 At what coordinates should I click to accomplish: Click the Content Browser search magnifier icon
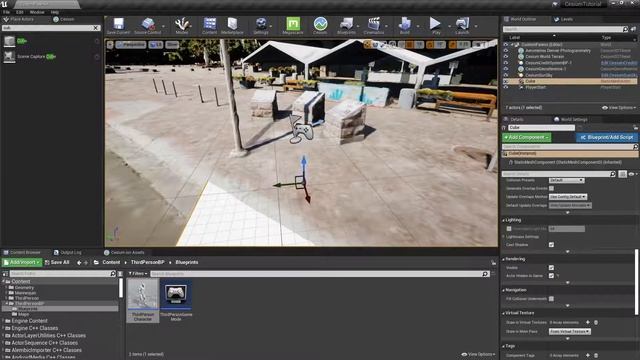(485, 274)
